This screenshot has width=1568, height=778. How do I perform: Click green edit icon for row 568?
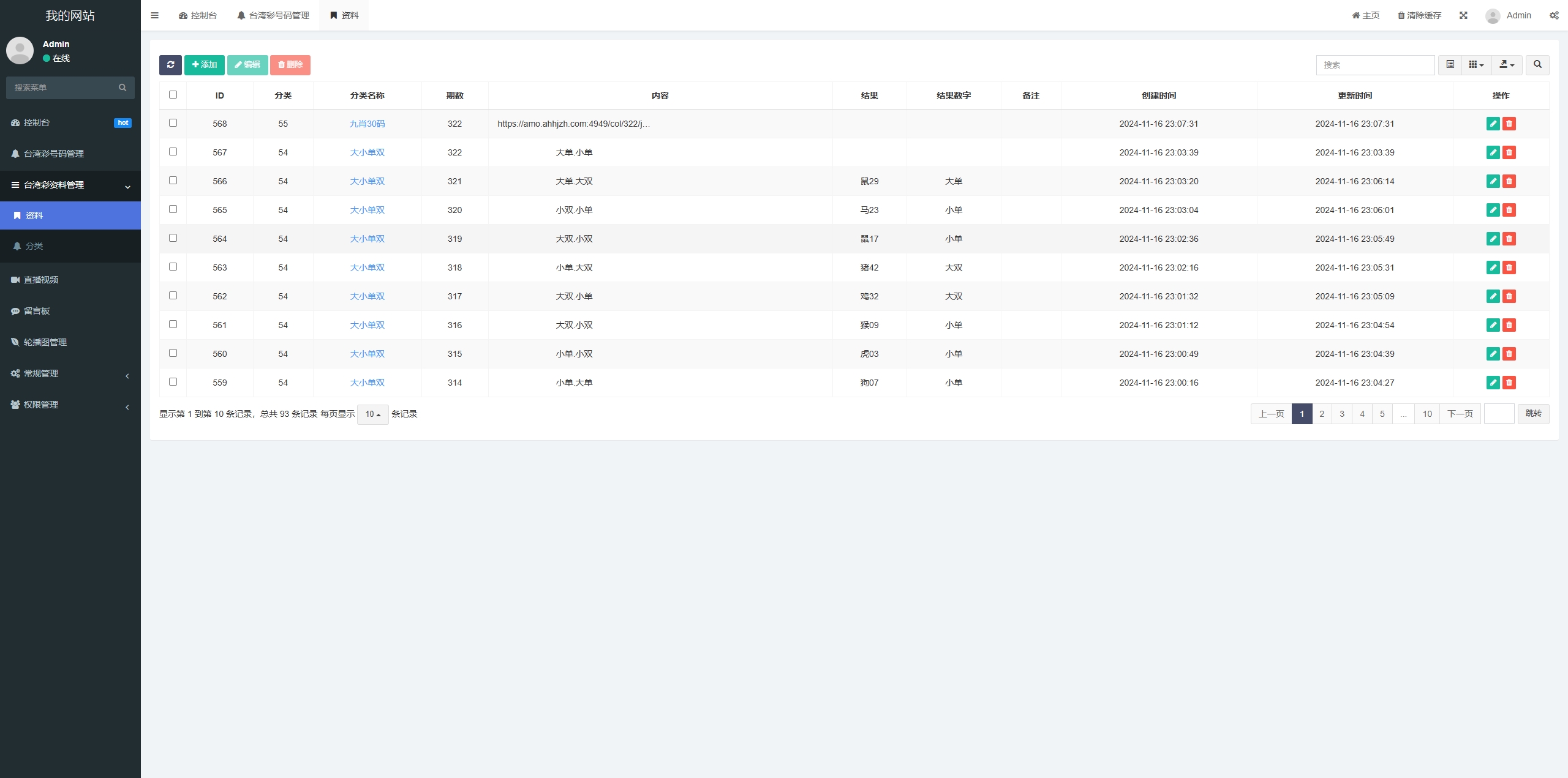point(1493,124)
